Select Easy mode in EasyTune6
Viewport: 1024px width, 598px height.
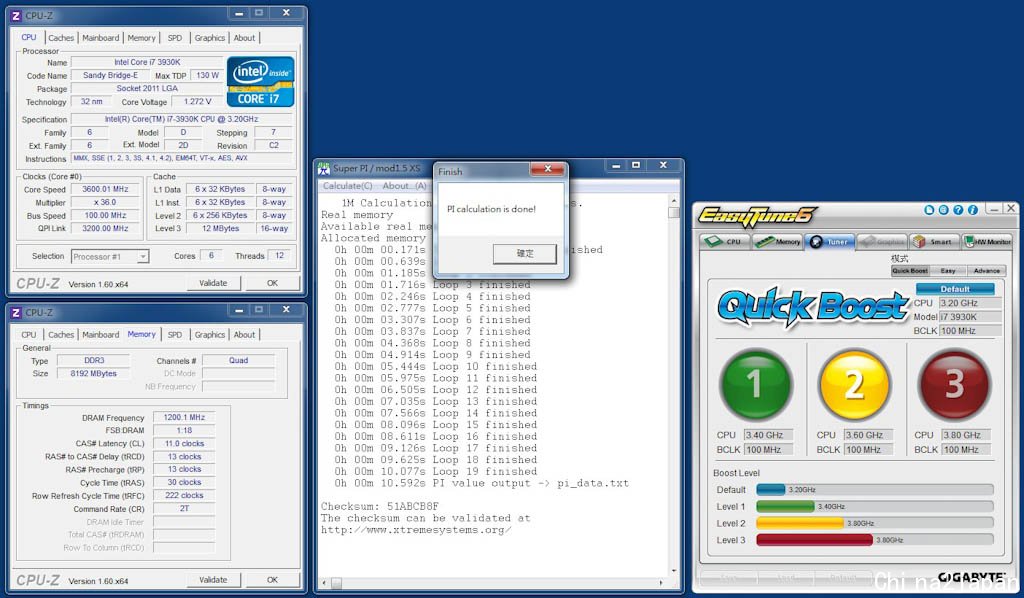[948, 270]
